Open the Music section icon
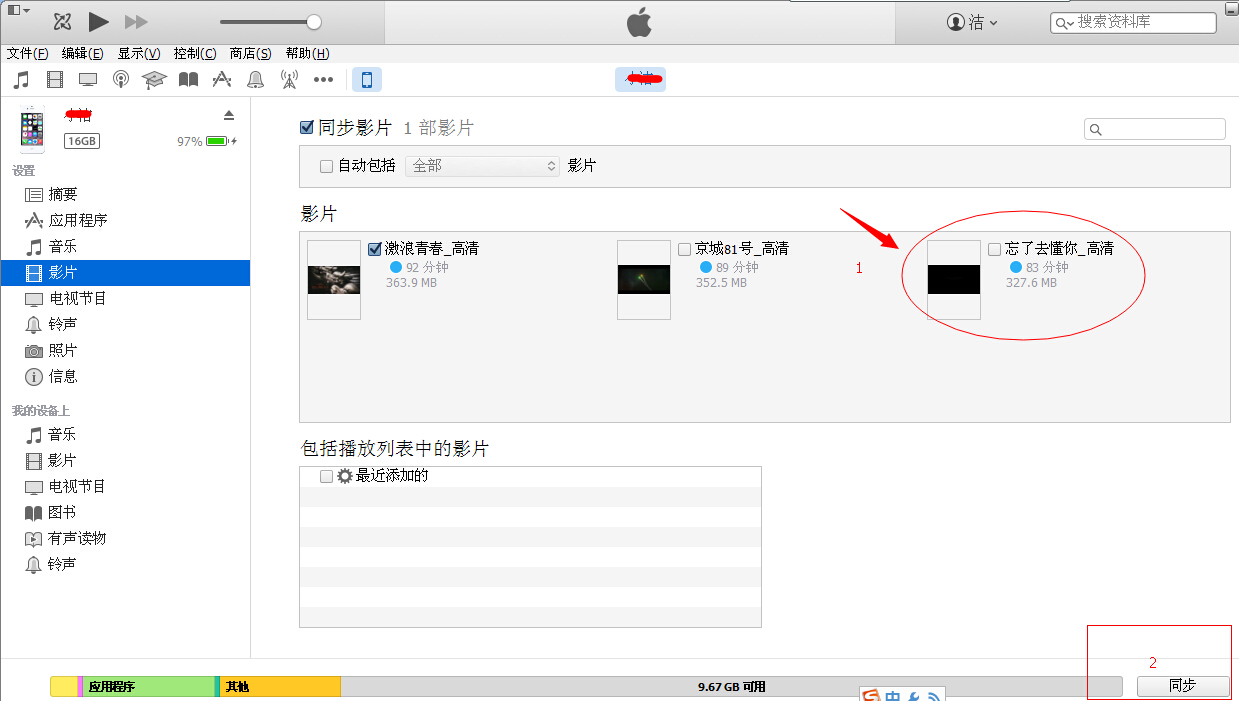 (19, 79)
